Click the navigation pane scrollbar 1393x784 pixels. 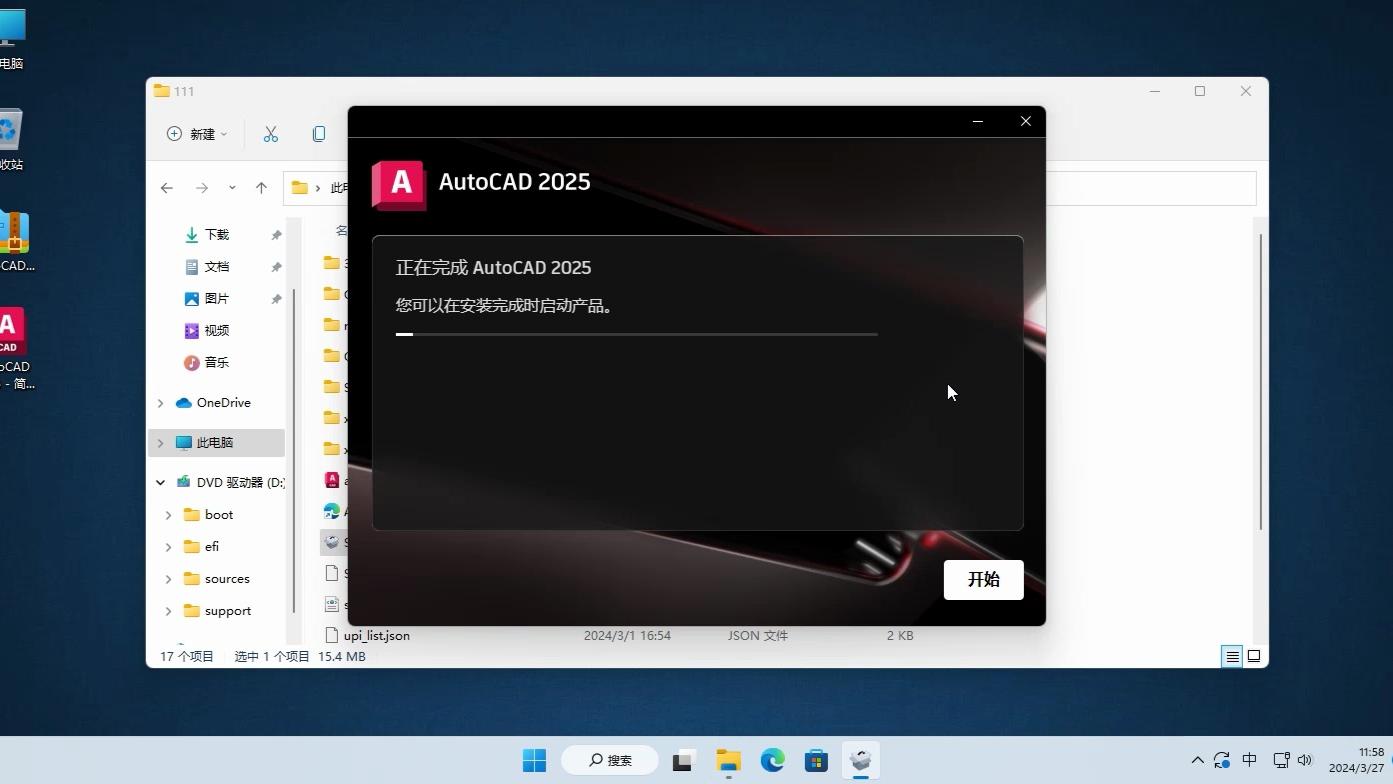(294, 450)
